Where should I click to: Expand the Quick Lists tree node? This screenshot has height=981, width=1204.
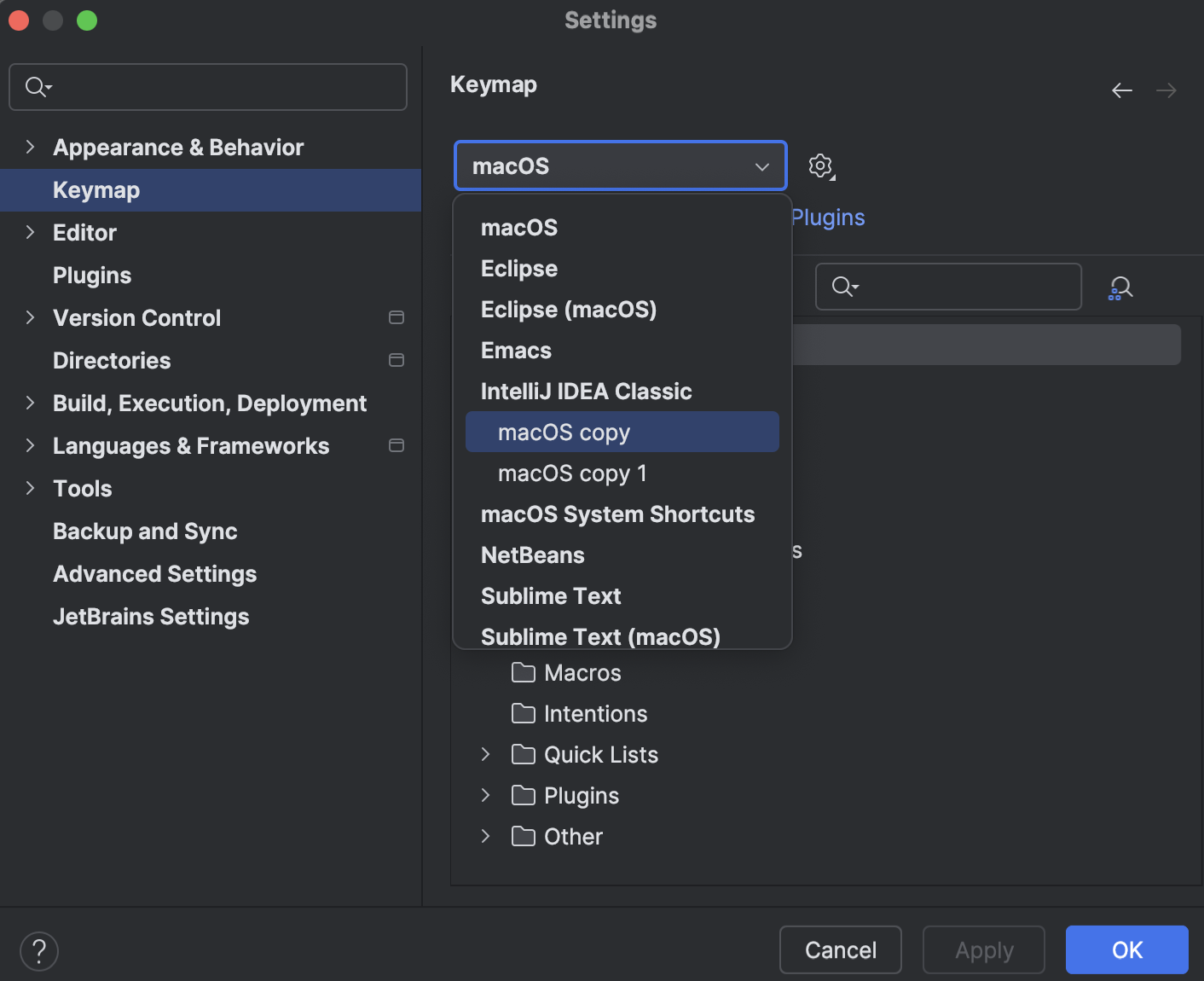pos(486,754)
